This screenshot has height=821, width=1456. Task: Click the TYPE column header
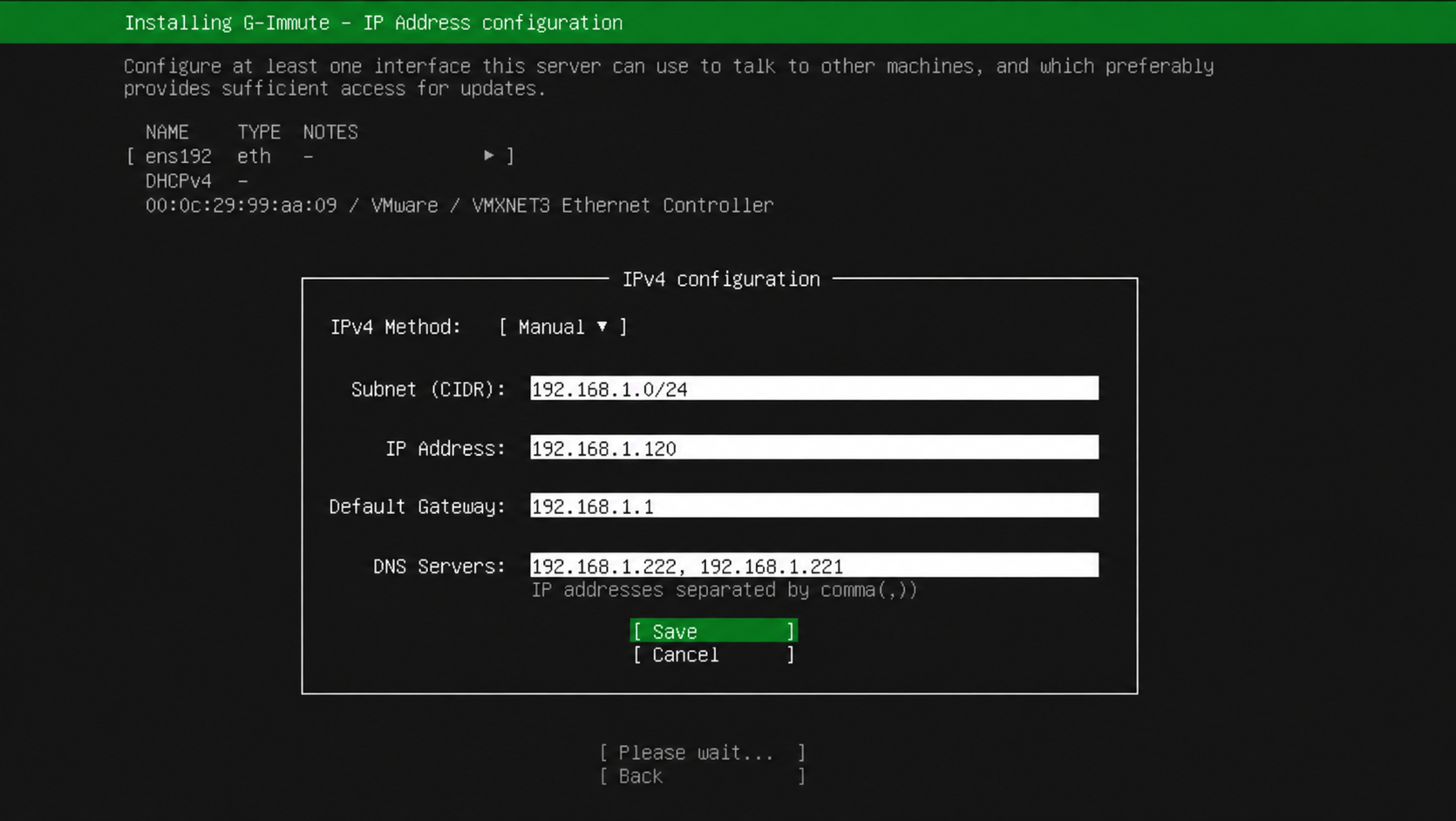[x=259, y=132]
